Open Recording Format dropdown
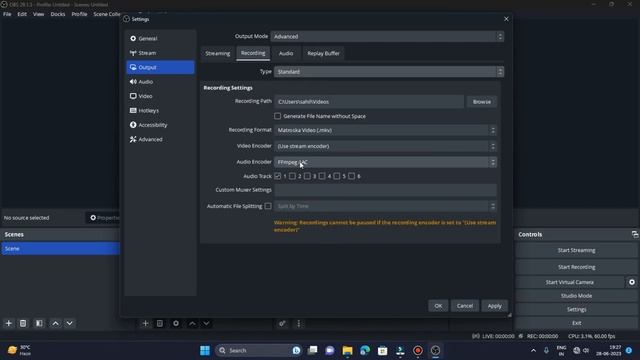640x360 pixels. (x=385, y=130)
